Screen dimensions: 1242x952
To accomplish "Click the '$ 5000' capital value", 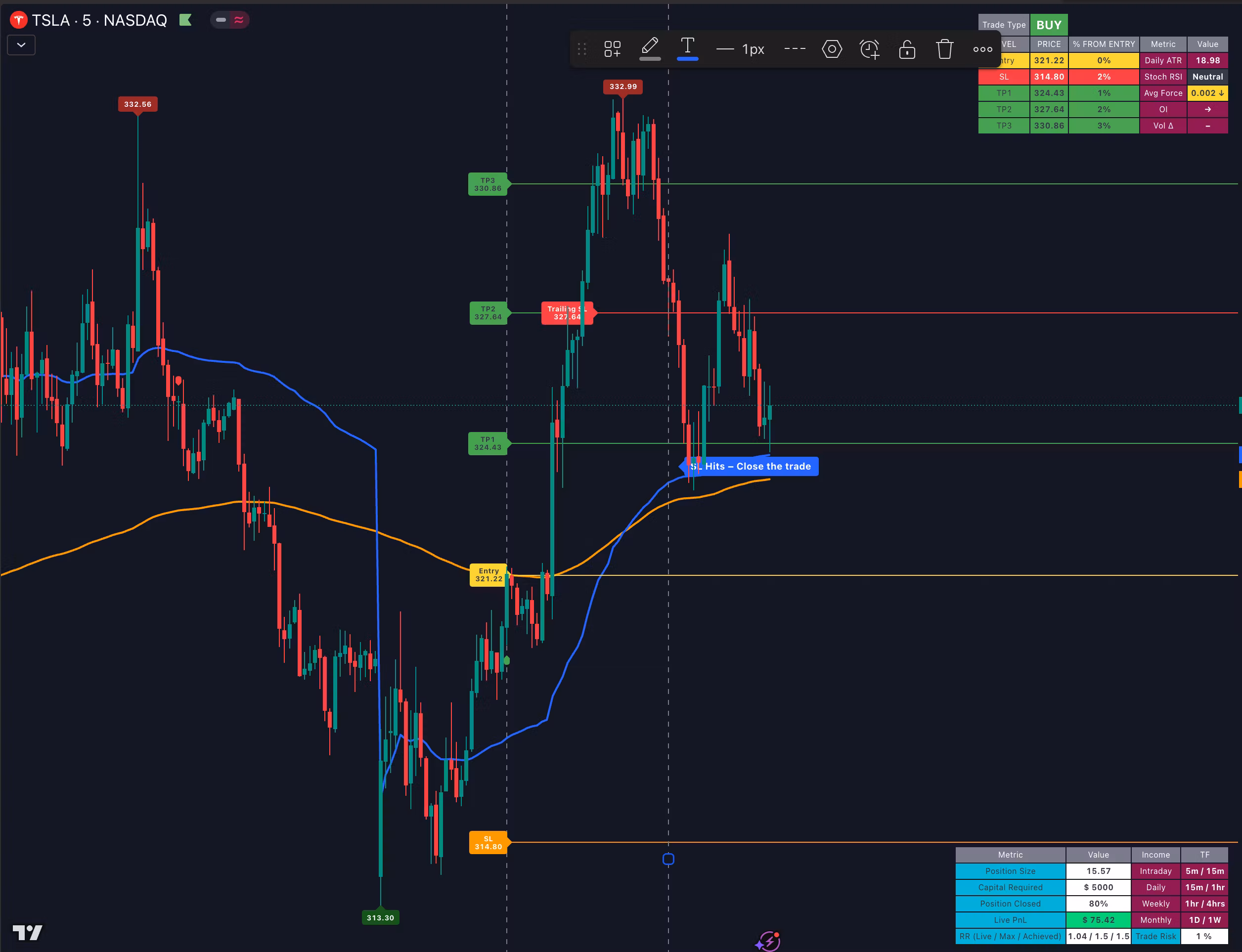I will [x=1098, y=887].
